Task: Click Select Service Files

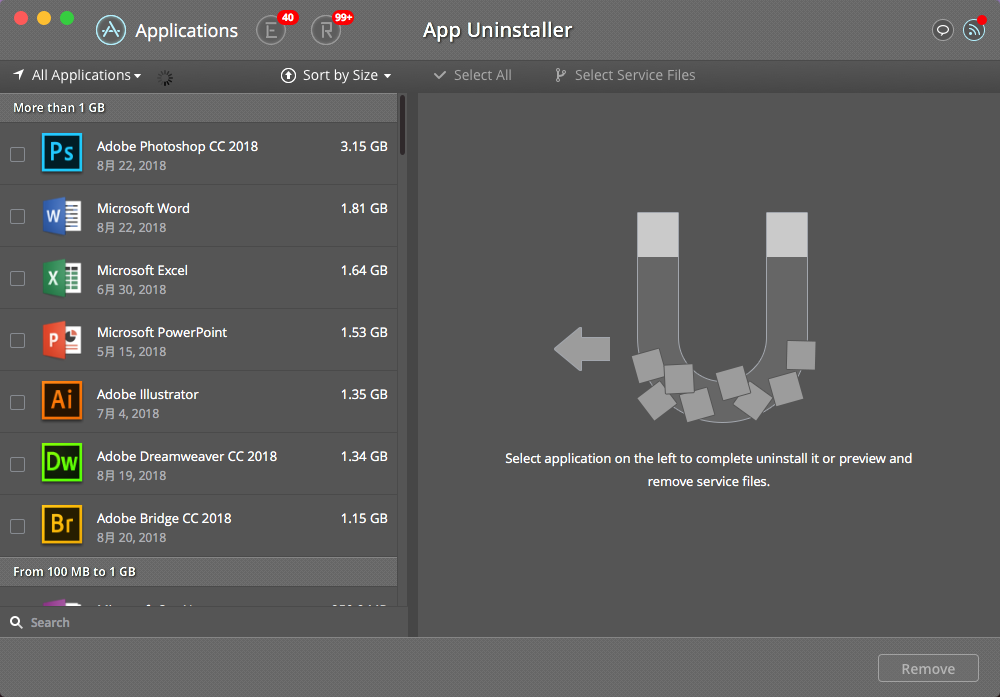Action: 625,75
